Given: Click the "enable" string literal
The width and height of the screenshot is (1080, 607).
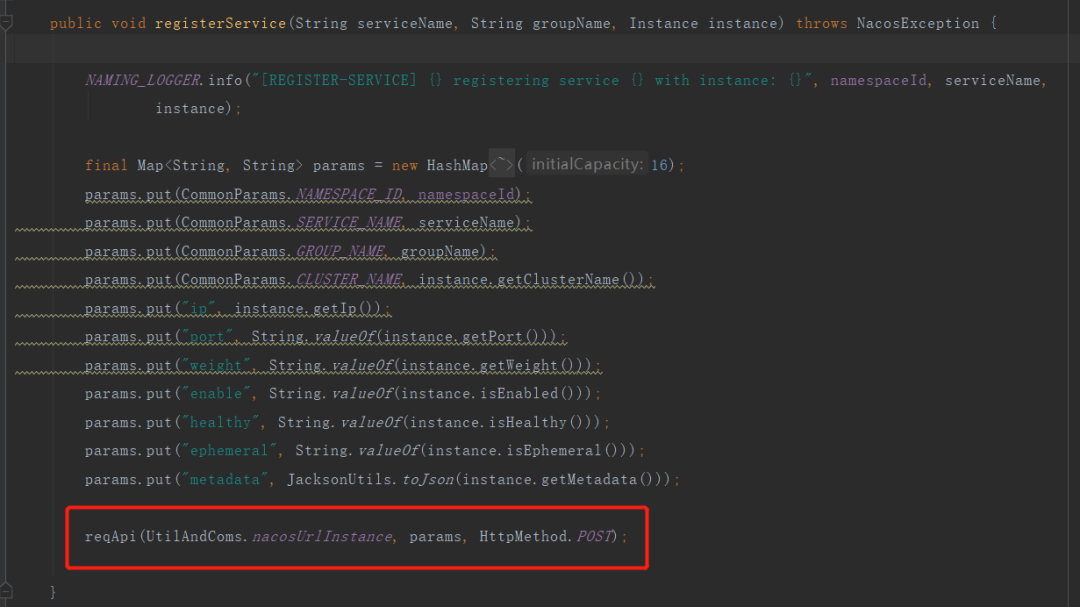Looking at the screenshot, I should tap(216, 393).
